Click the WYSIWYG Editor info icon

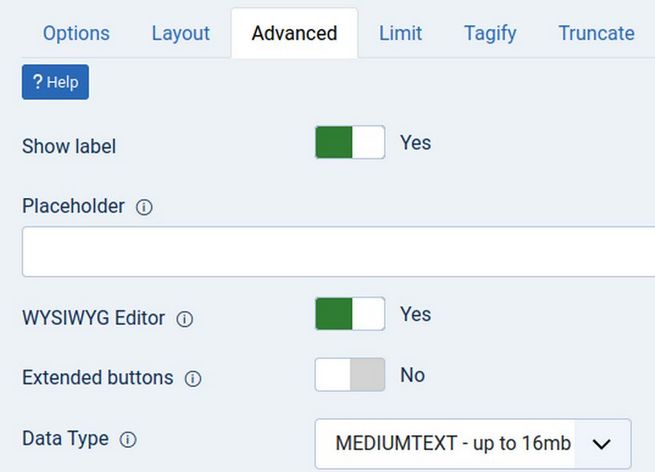click(x=184, y=319)
